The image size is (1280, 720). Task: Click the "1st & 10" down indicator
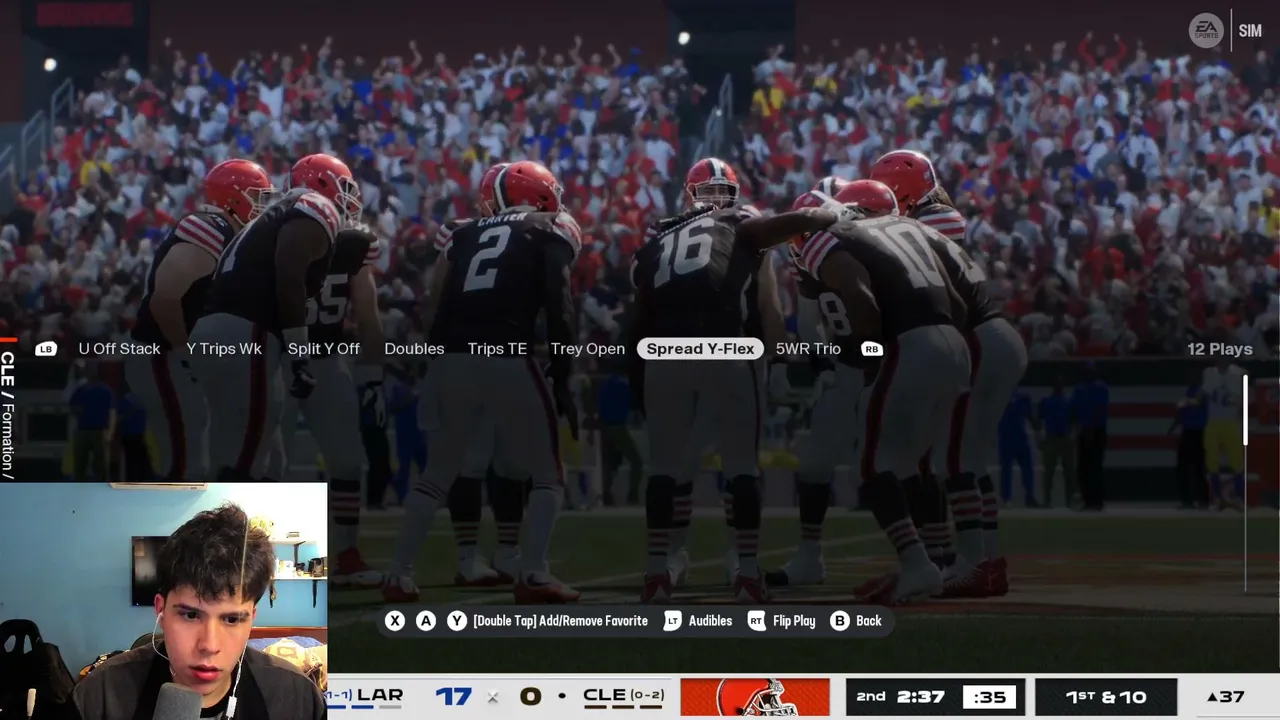1106,697
